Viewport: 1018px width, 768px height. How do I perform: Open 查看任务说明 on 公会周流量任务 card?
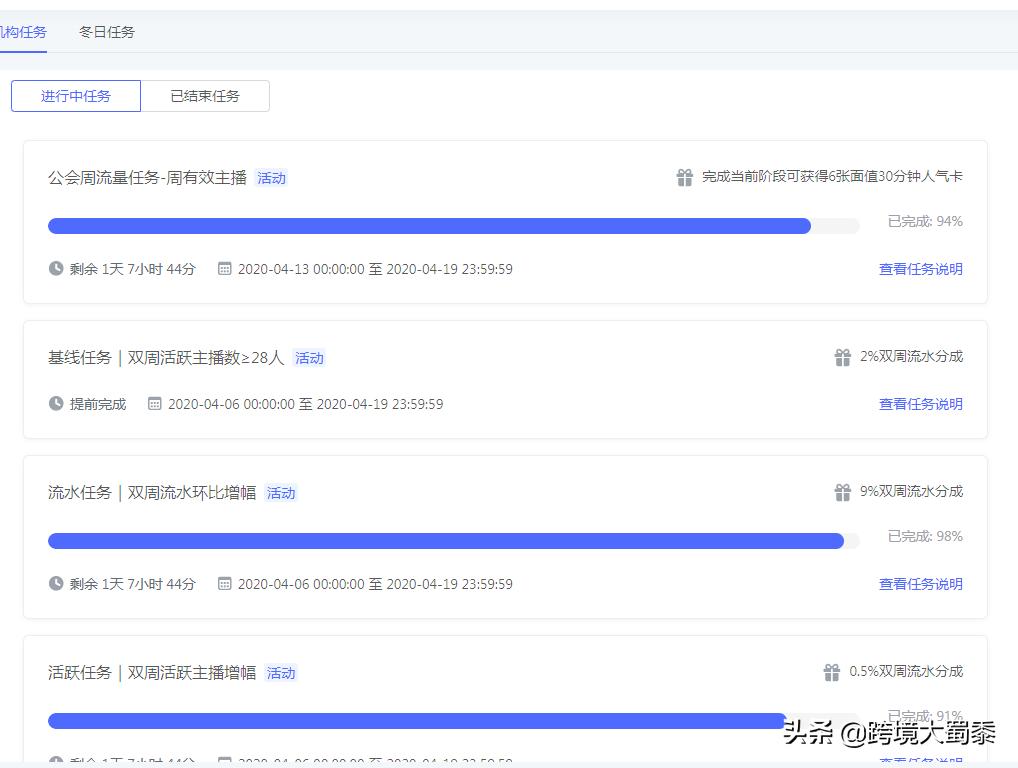923,268
